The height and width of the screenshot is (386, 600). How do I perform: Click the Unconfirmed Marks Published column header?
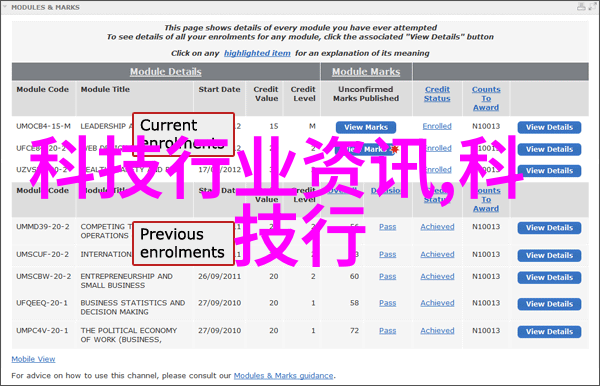(x=366, y=94)
